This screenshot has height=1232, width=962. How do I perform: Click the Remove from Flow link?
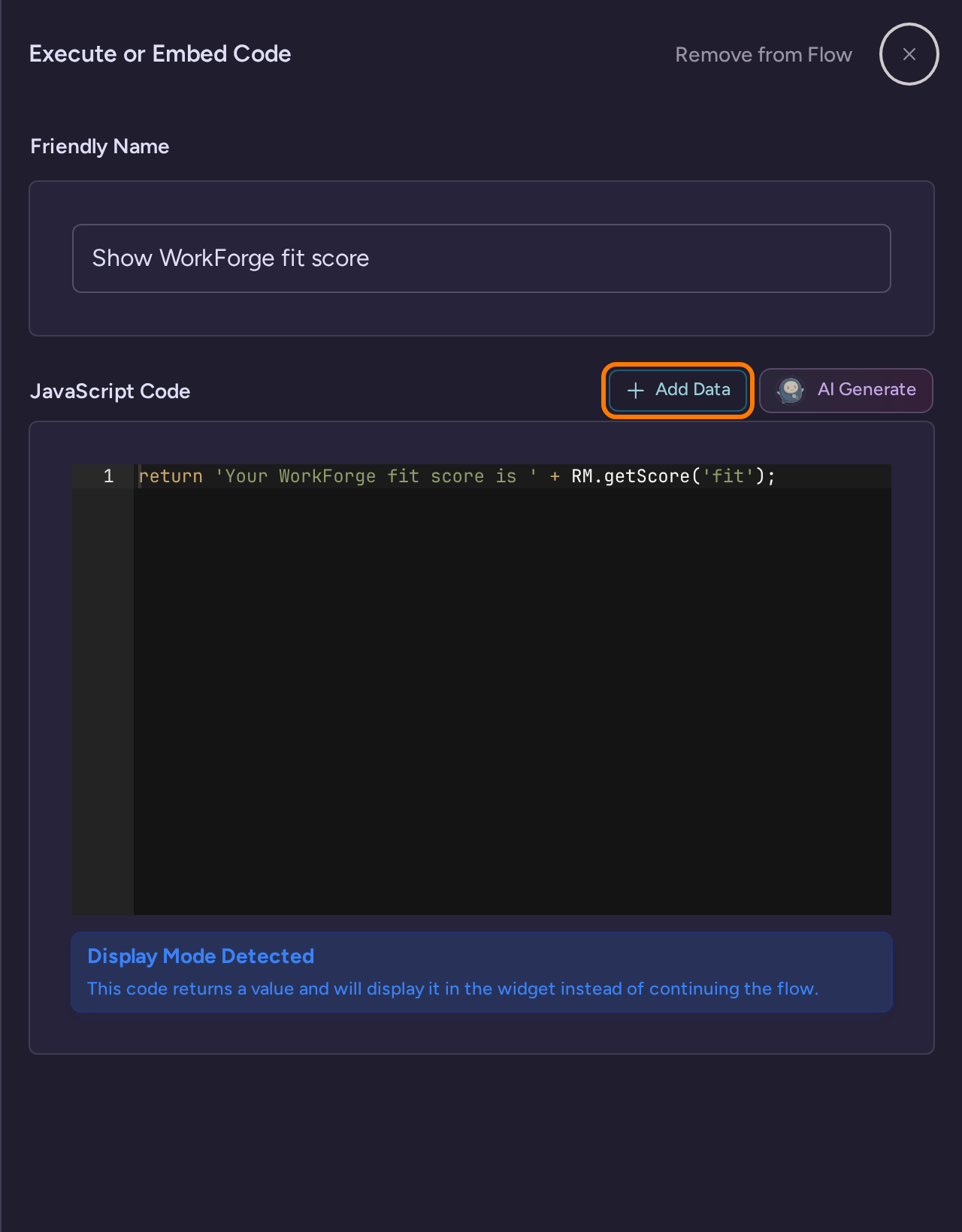[763, 55]
